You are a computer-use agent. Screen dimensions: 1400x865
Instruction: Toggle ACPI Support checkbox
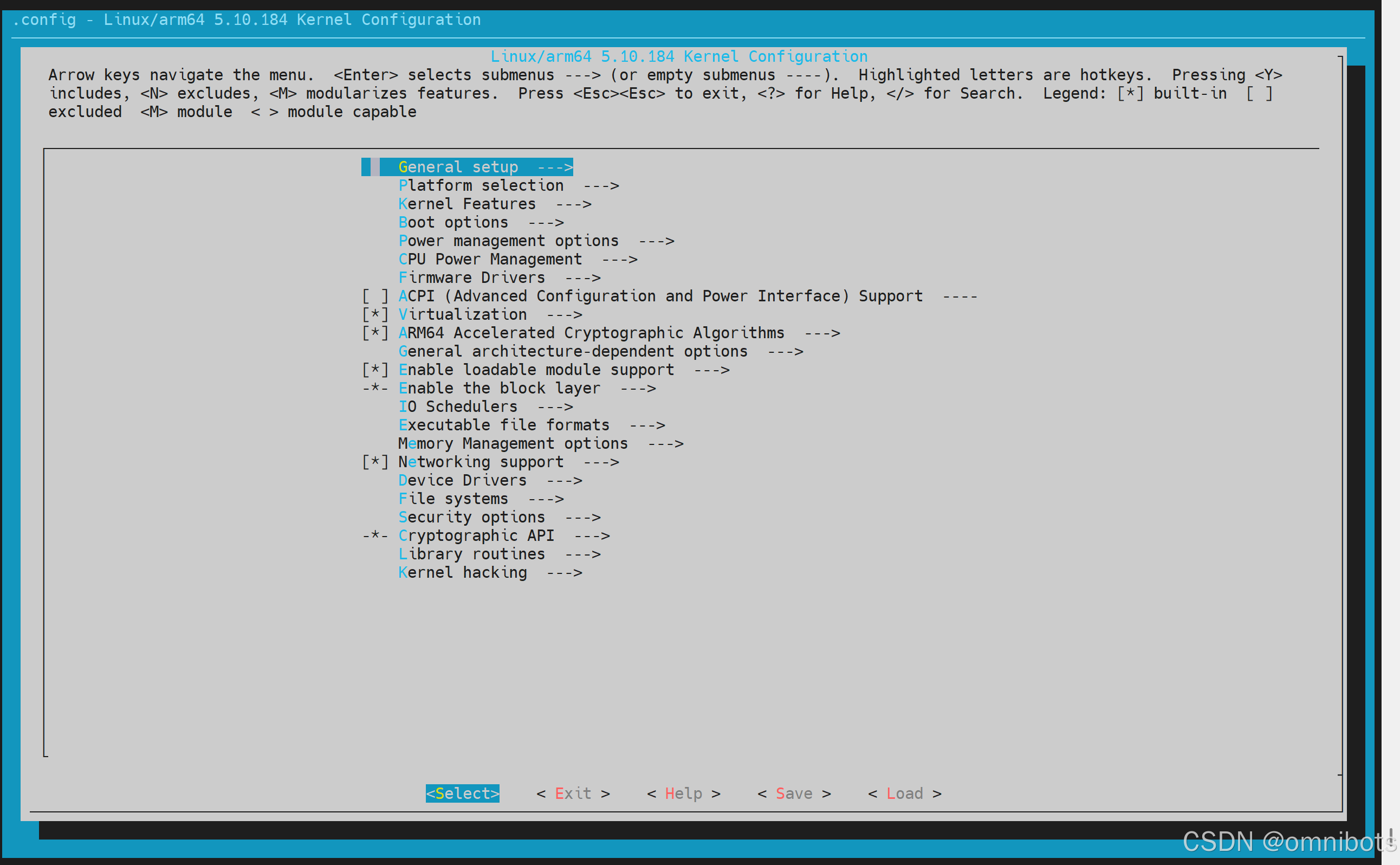coord(375,296)
